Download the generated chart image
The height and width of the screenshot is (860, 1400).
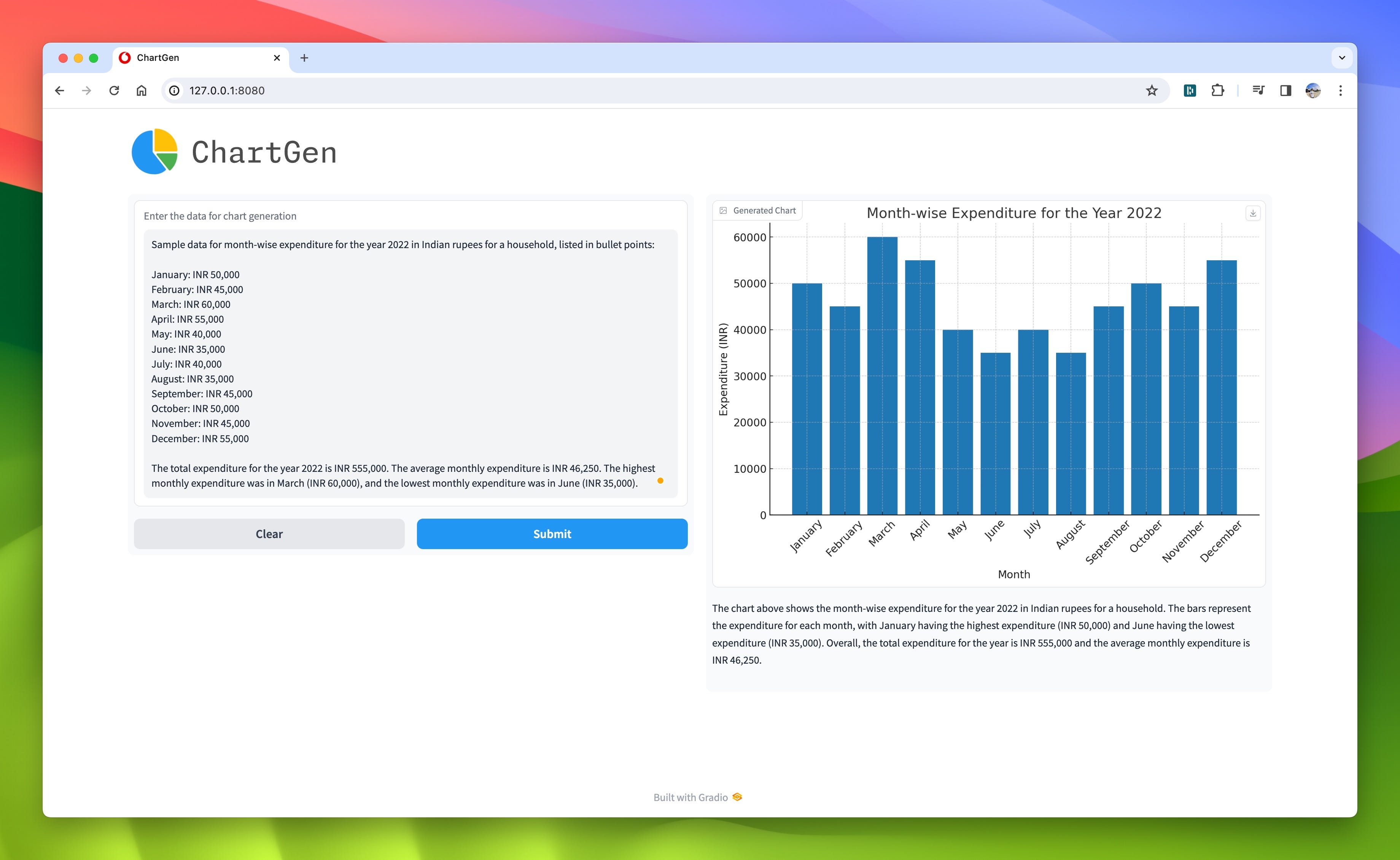click(1253, 213)
